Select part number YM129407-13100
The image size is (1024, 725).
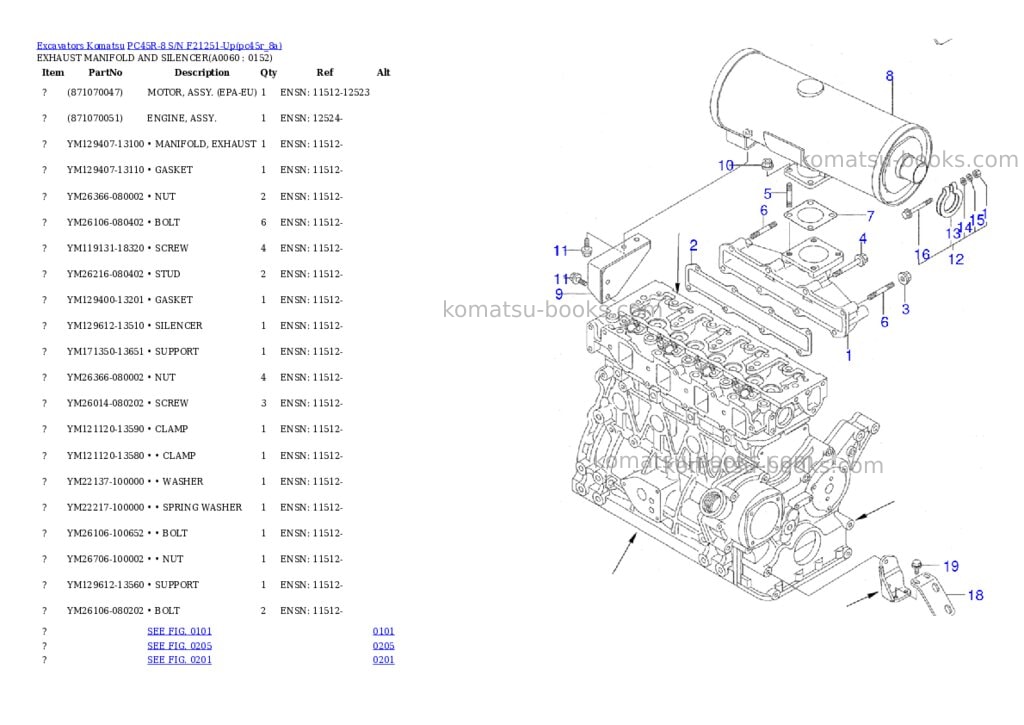click(105, 144)
